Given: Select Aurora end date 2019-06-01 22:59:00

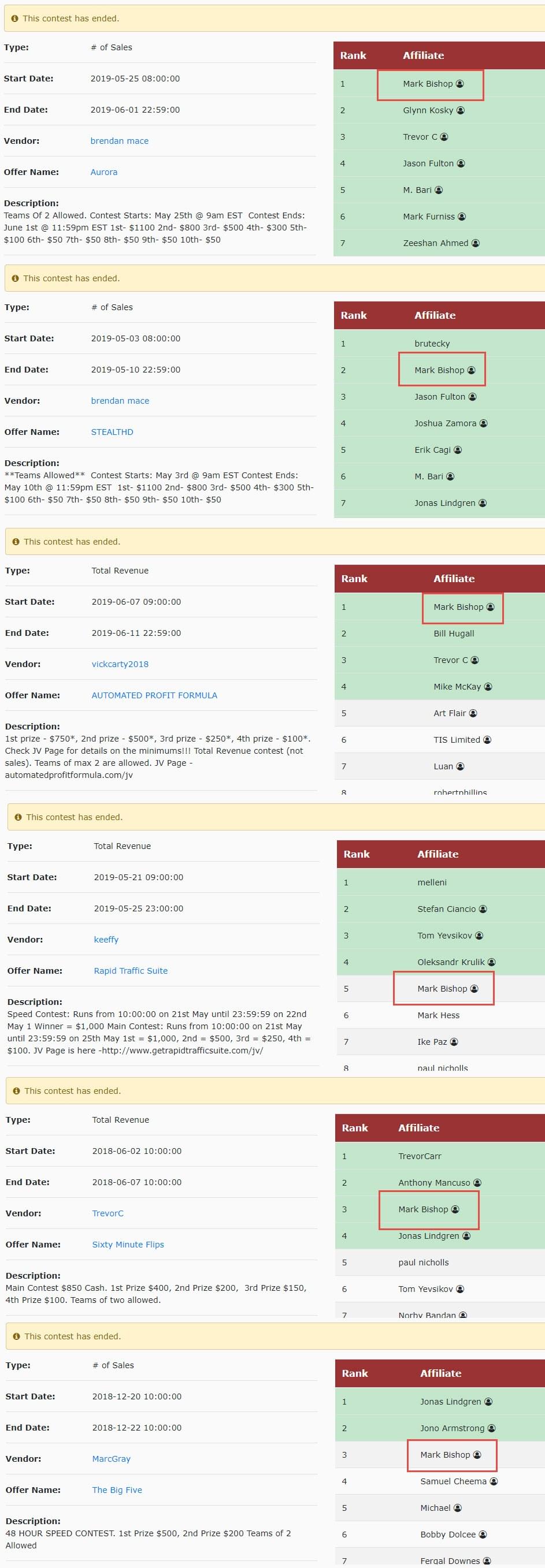Looking at the screenshot, I should tap(135, 110).
